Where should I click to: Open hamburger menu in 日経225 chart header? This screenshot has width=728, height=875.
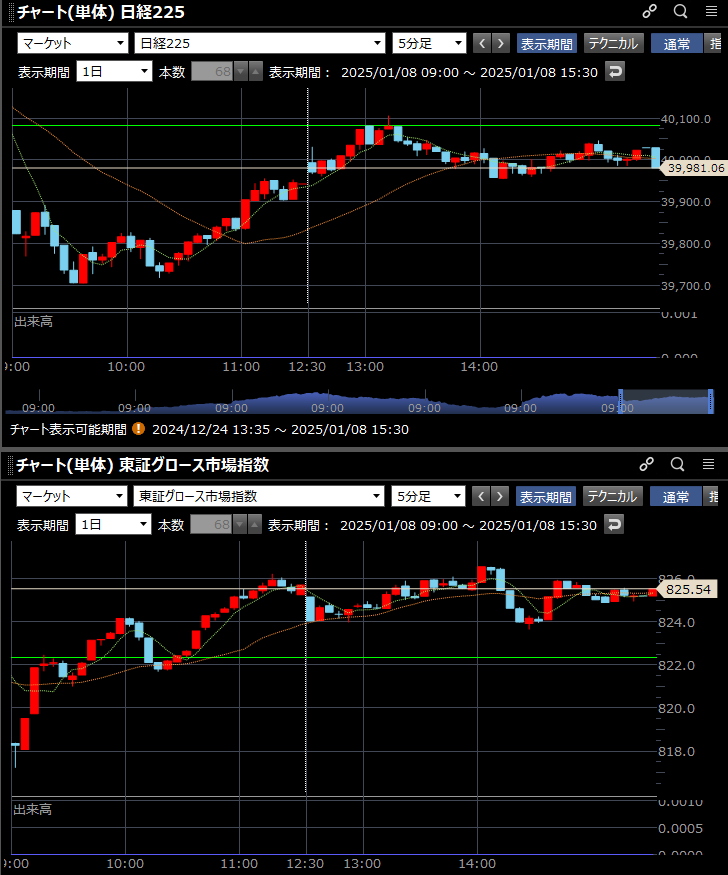(711, 11)
